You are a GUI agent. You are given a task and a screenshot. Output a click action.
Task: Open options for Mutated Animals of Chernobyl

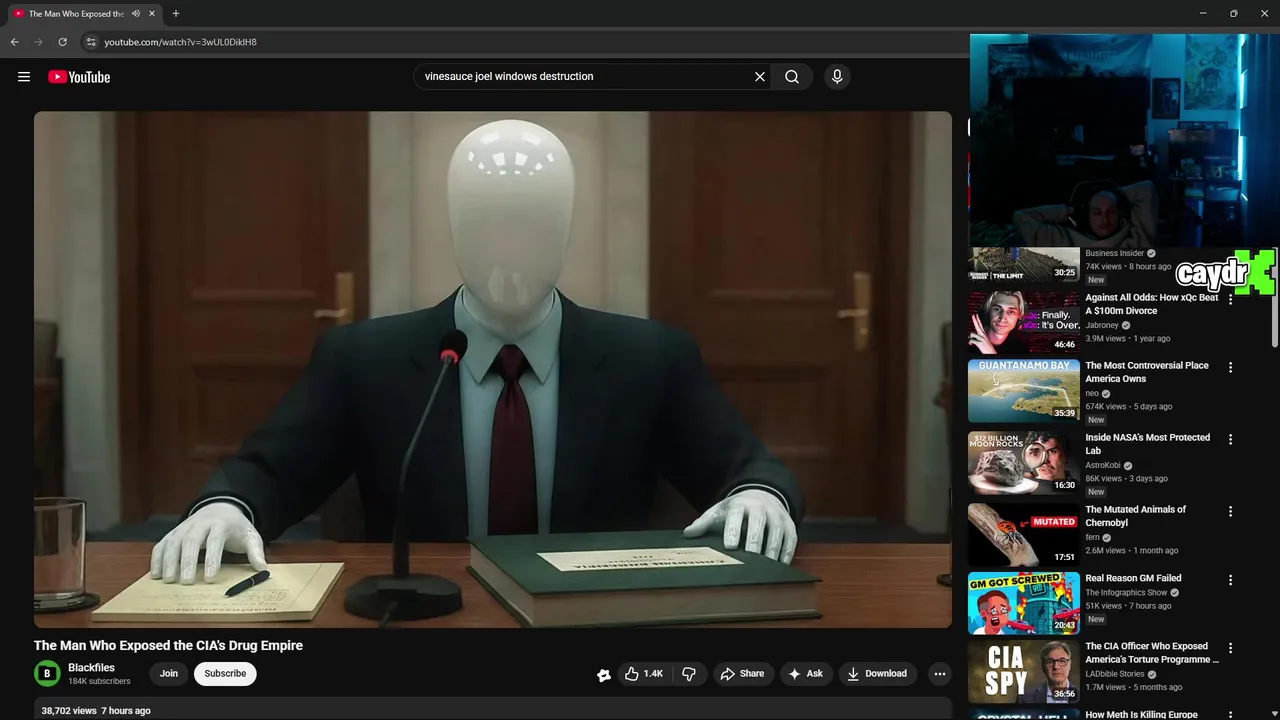[1231, 511]
